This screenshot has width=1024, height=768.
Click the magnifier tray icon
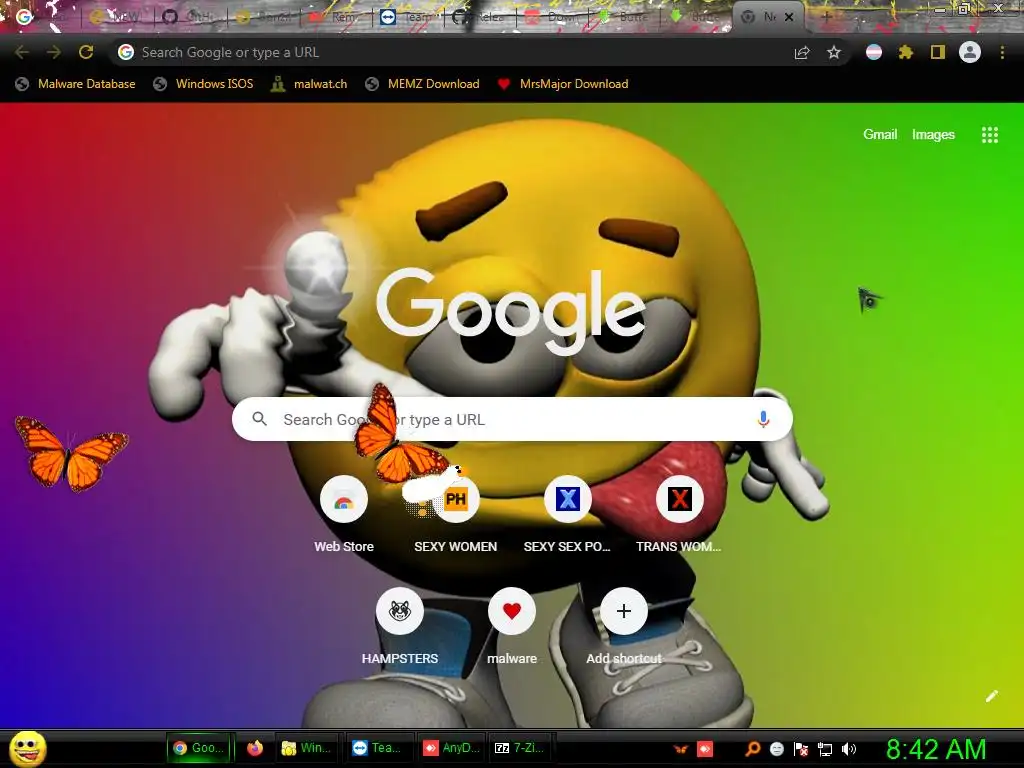[752, 749]
